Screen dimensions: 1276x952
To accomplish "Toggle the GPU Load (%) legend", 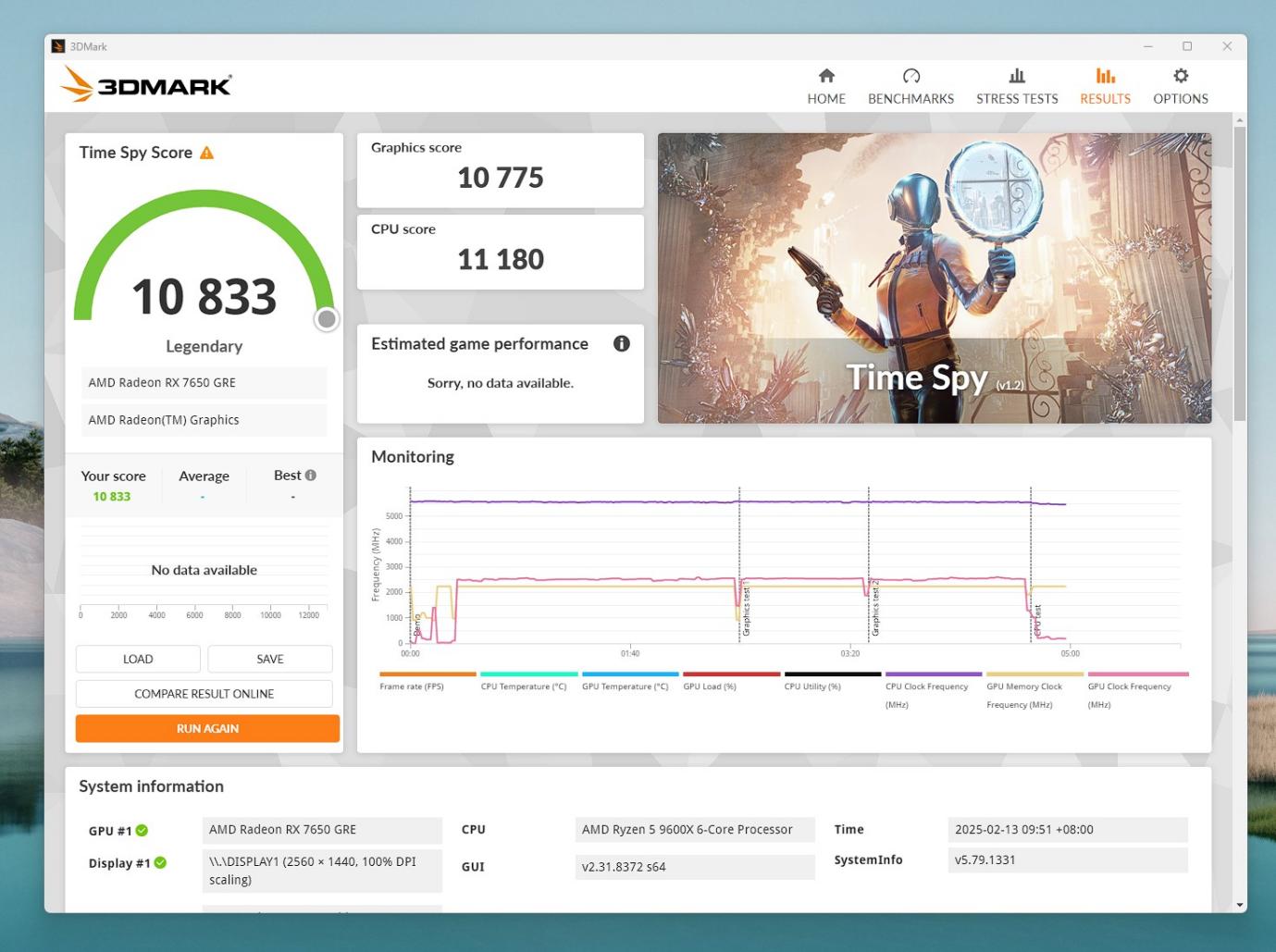I will pos(731,682).
